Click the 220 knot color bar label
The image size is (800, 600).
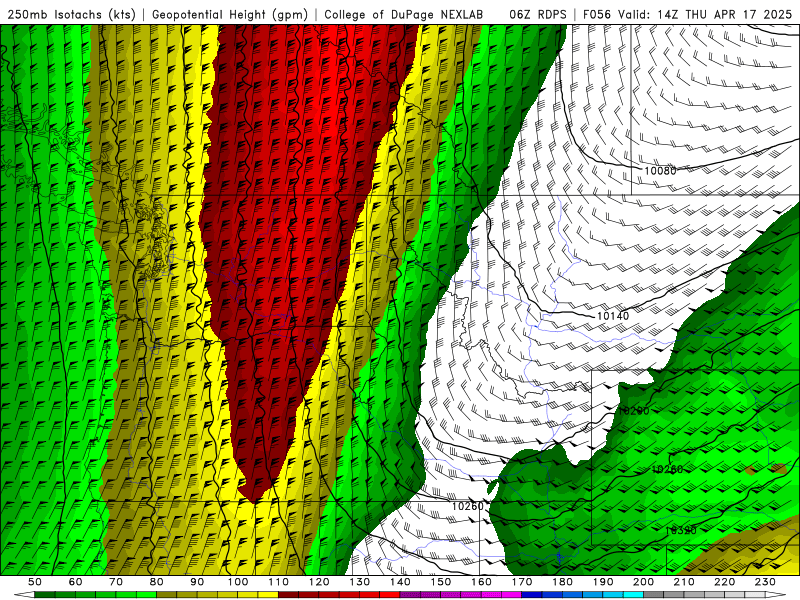point(724,582)
